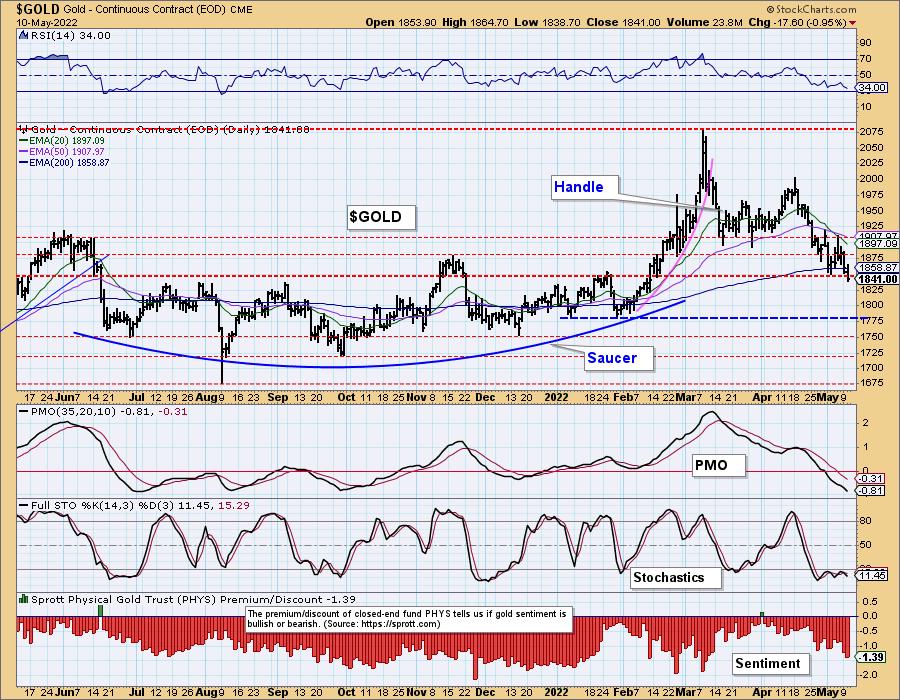
Task: Click the $GOLD ticker symbol title
Action: tap(38, 9)
